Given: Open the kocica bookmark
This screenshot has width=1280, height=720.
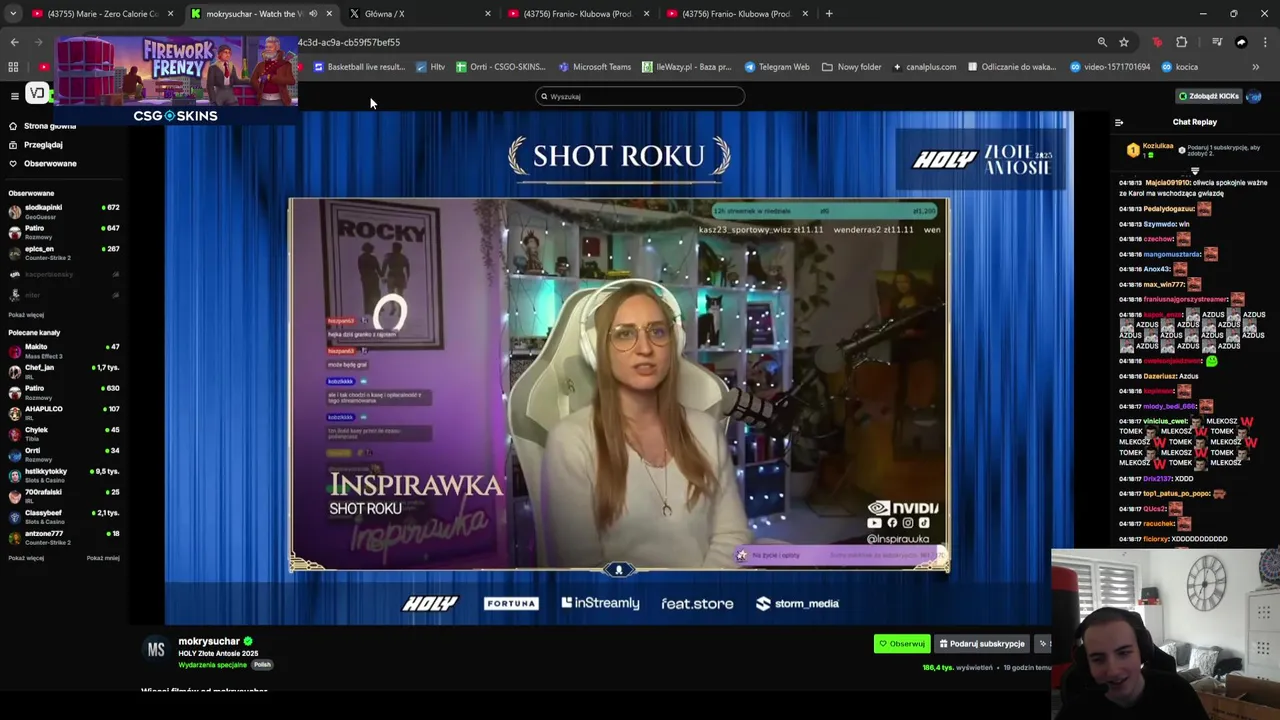Looking at the screenshot, I should [x=1179, y=67].
